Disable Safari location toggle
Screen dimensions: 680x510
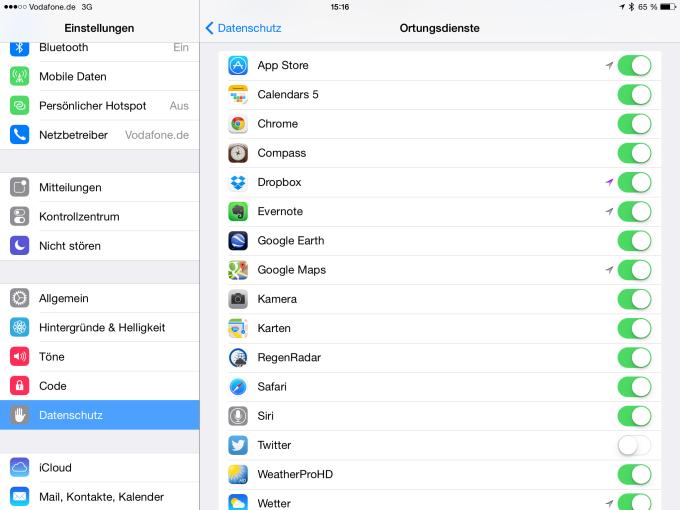pyautogui.click(x=634, y=387)
